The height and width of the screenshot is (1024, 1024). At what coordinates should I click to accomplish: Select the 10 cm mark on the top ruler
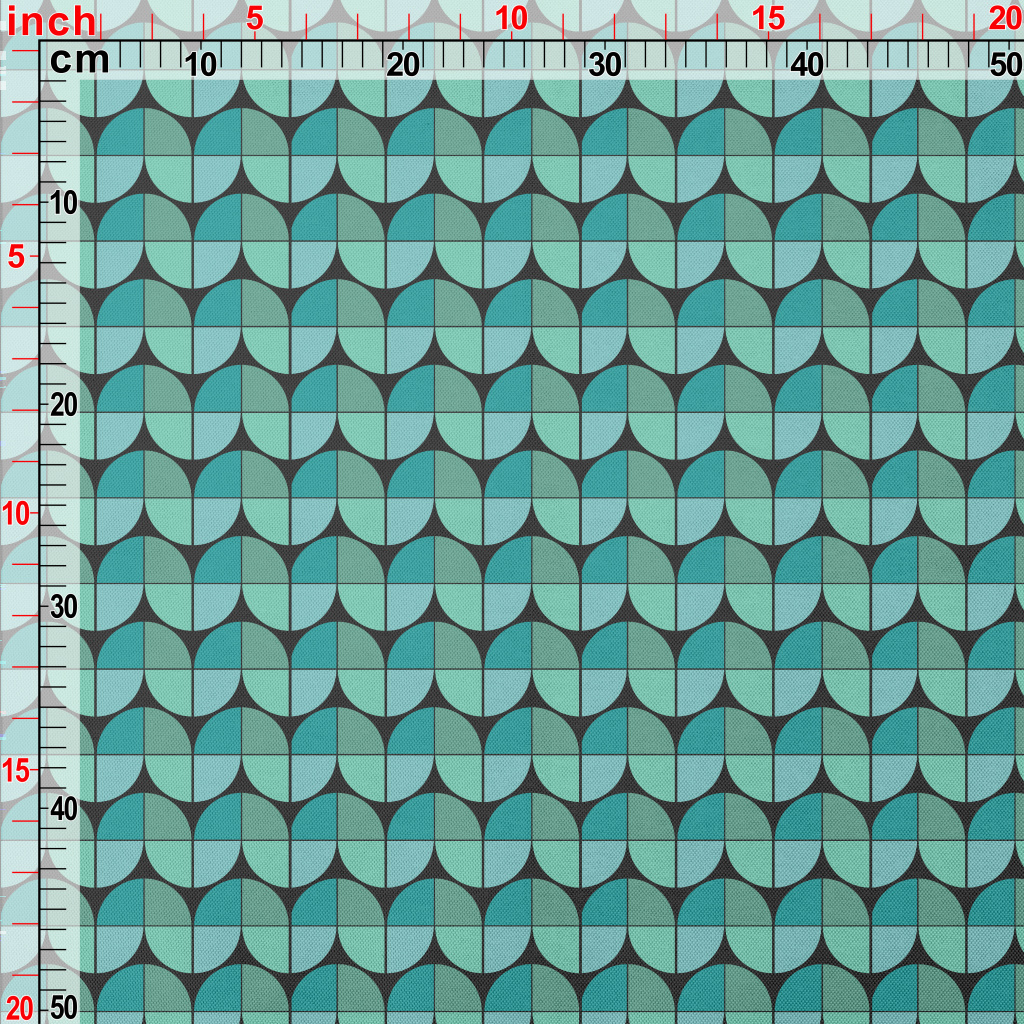[202, 66]
